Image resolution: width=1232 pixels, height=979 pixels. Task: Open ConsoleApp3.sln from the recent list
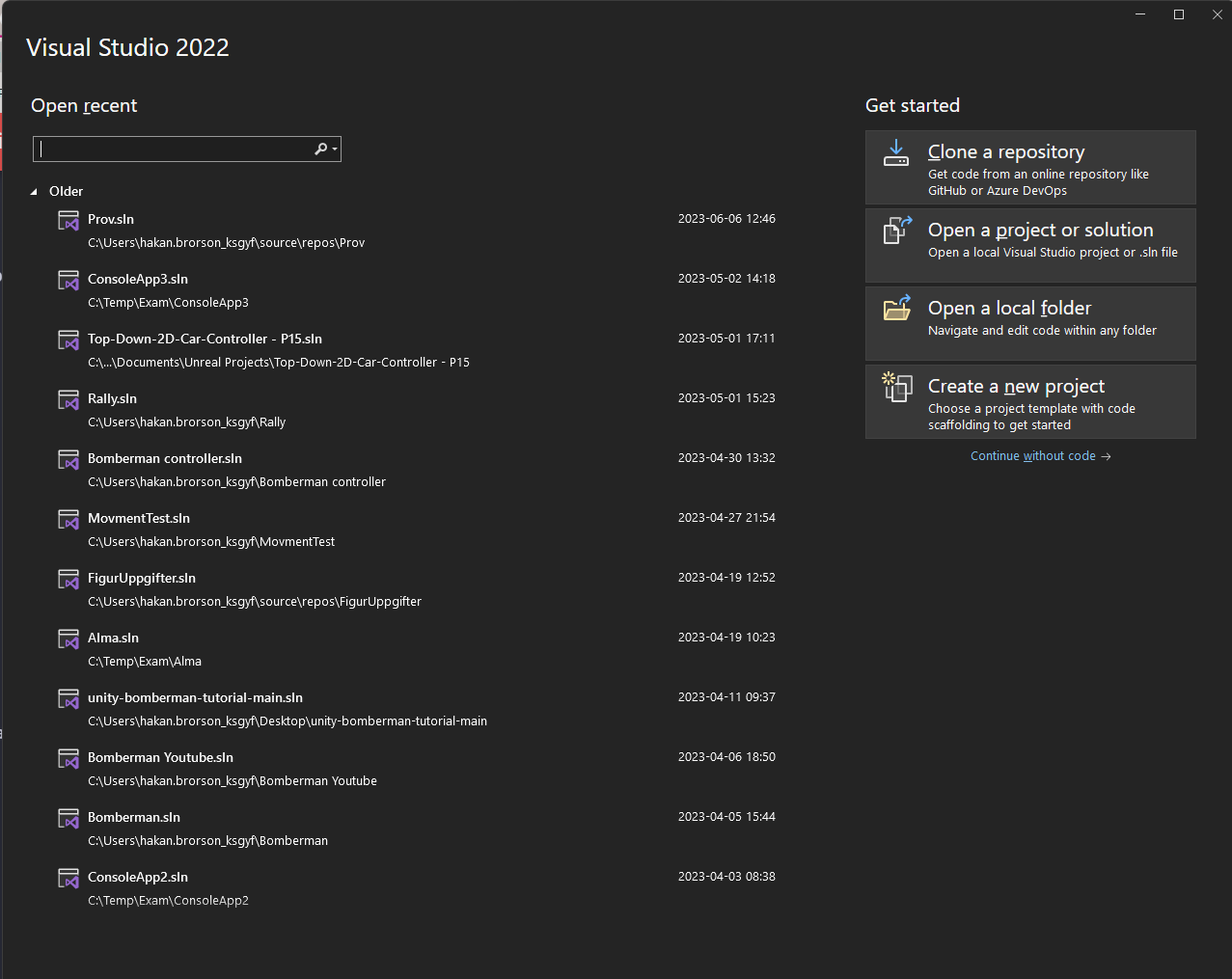[x=417, y=290]
